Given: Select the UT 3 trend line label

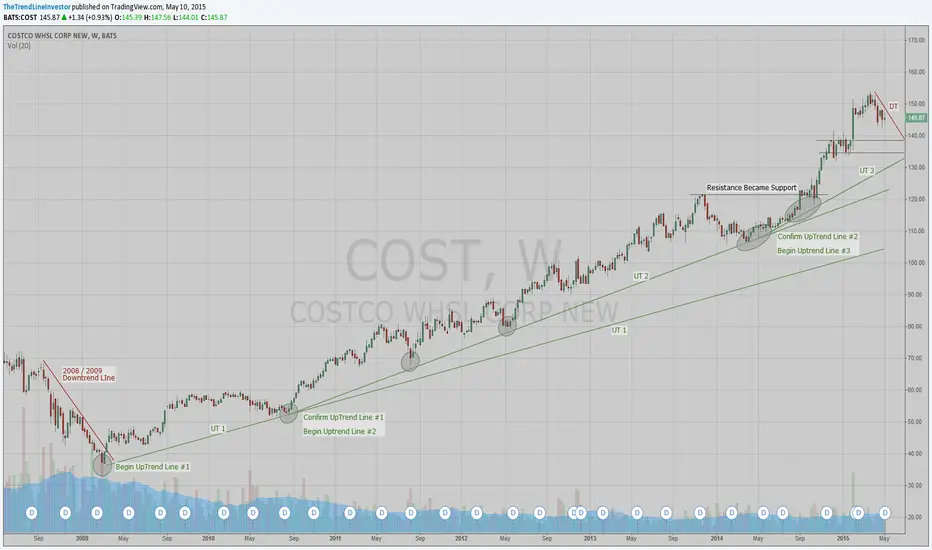Looking at the screenshot, I should (x=867, y=171).
